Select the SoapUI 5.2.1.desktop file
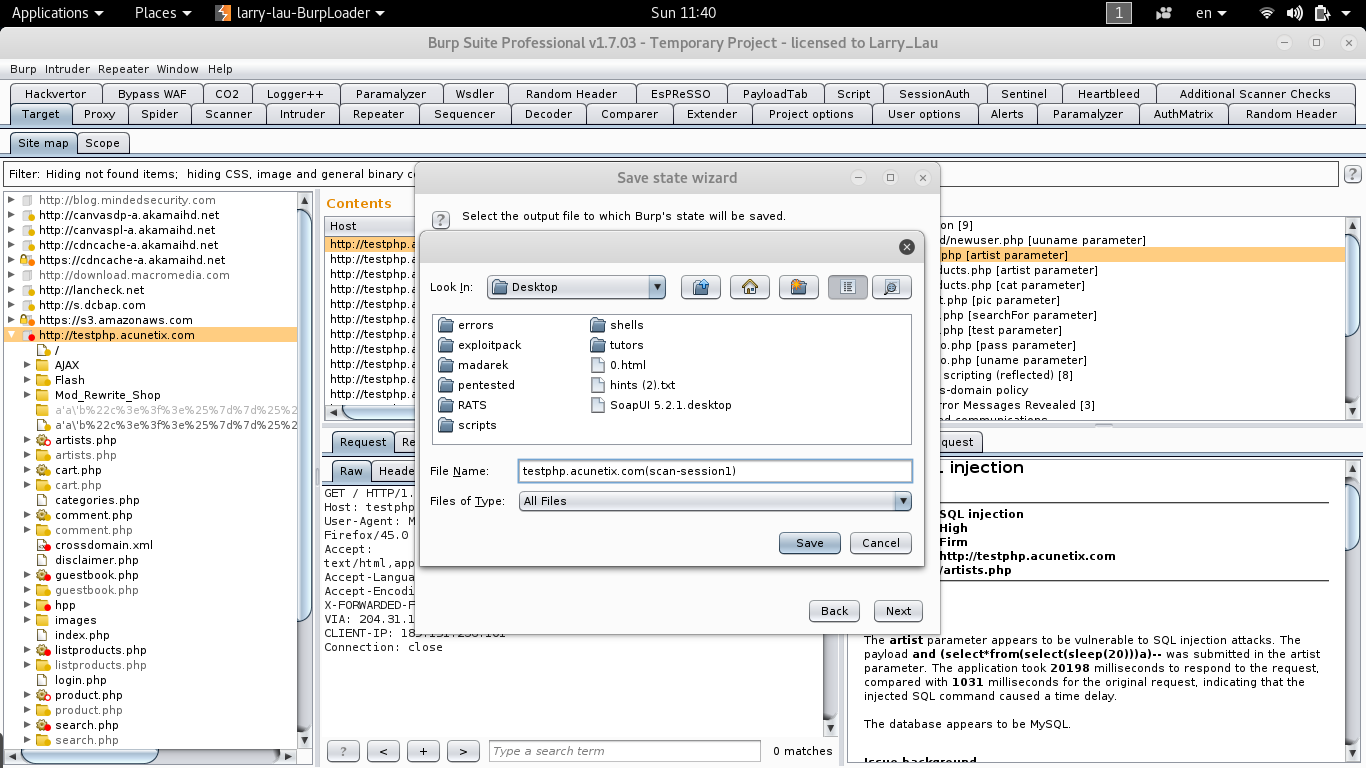Screen dimensions: 1366x768 661,405
